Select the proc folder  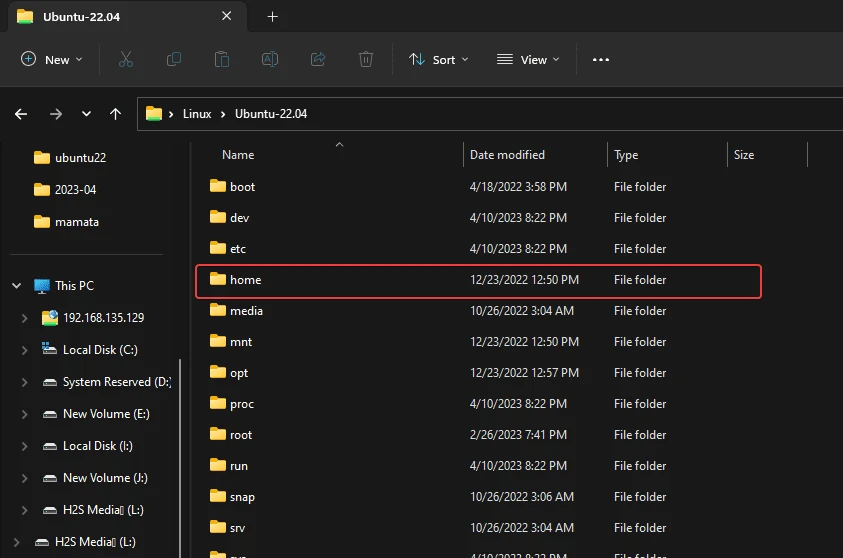click(232, 404)
